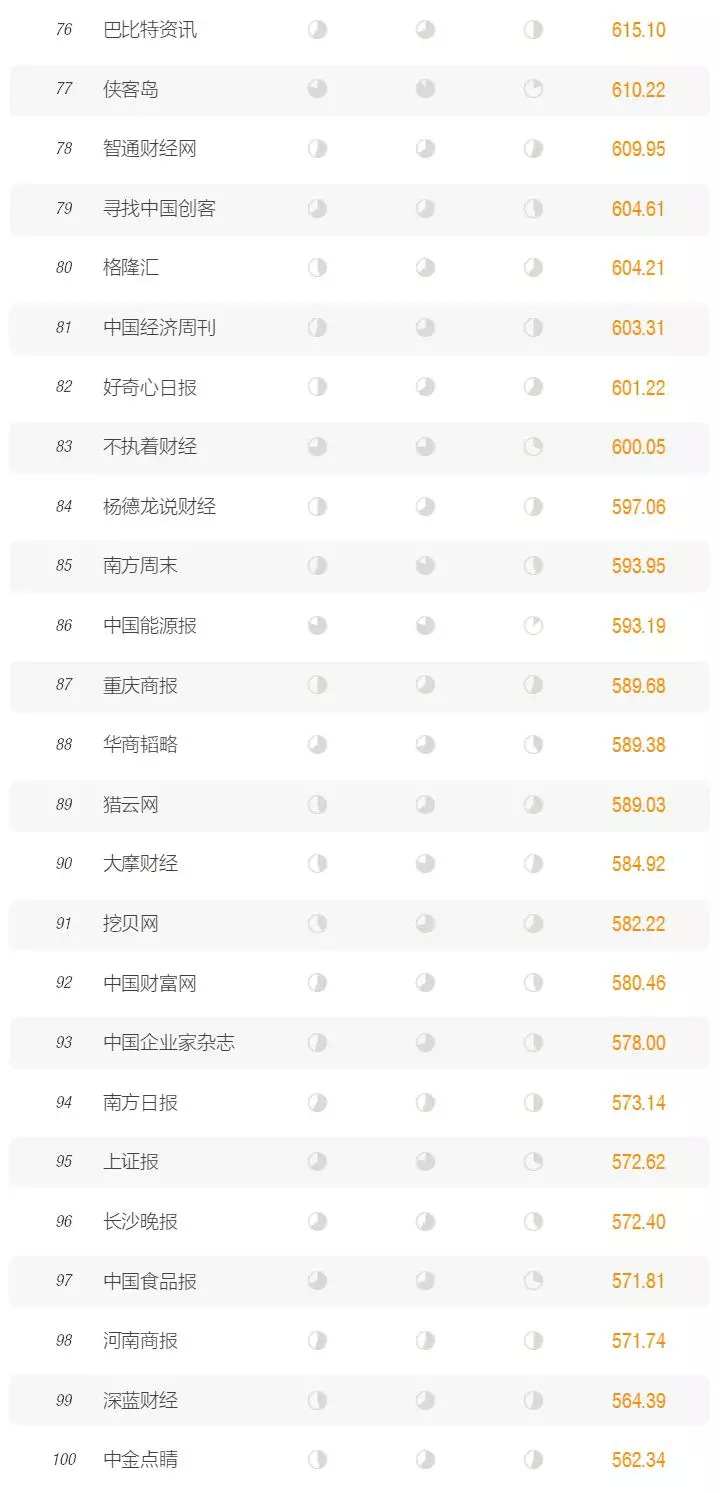
Task: Click the 589.68 score for 重庆商报
Action: [638, 686]
